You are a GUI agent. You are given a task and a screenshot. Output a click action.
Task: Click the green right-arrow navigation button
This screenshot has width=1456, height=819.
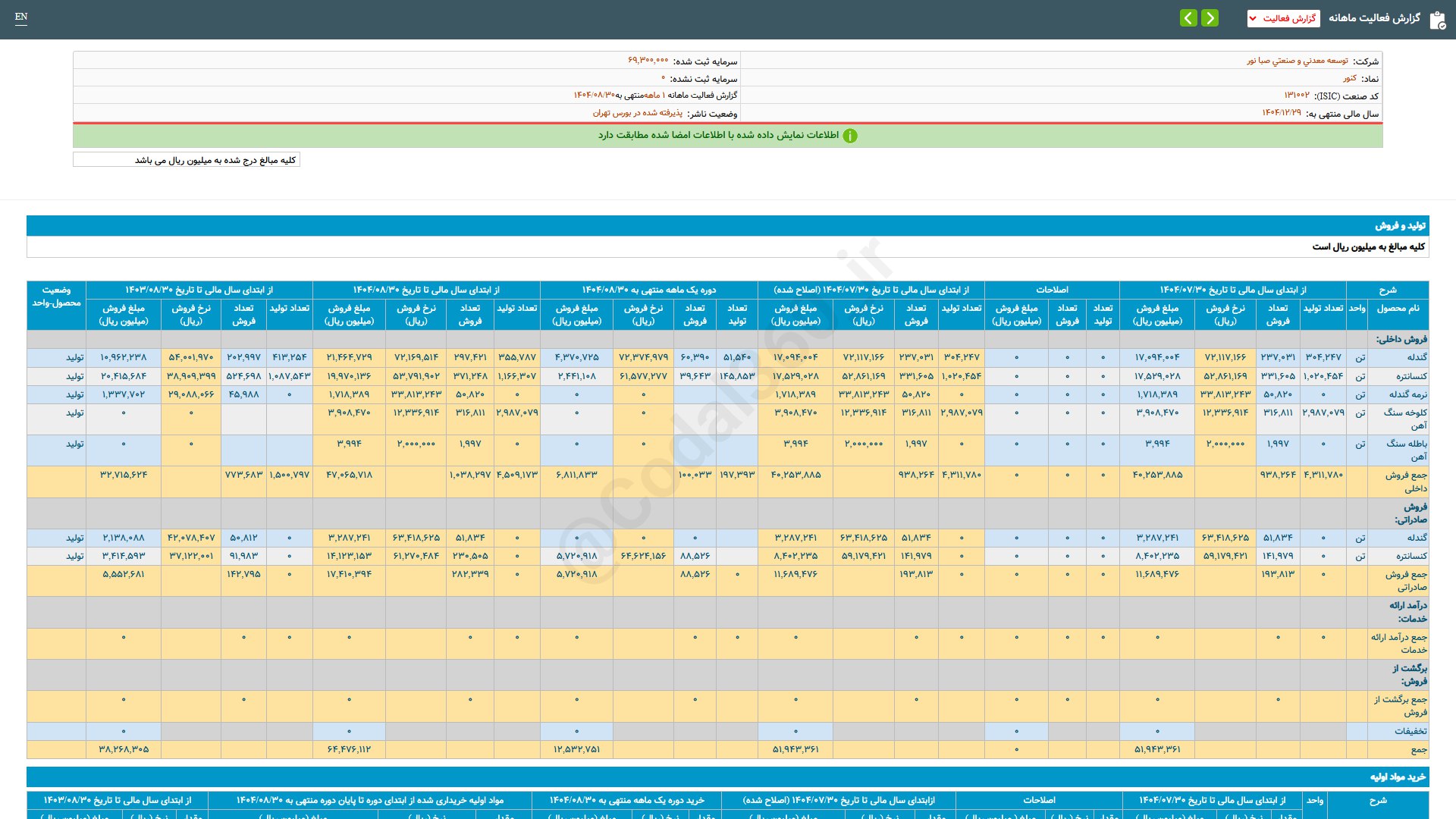click(1210, 17)
